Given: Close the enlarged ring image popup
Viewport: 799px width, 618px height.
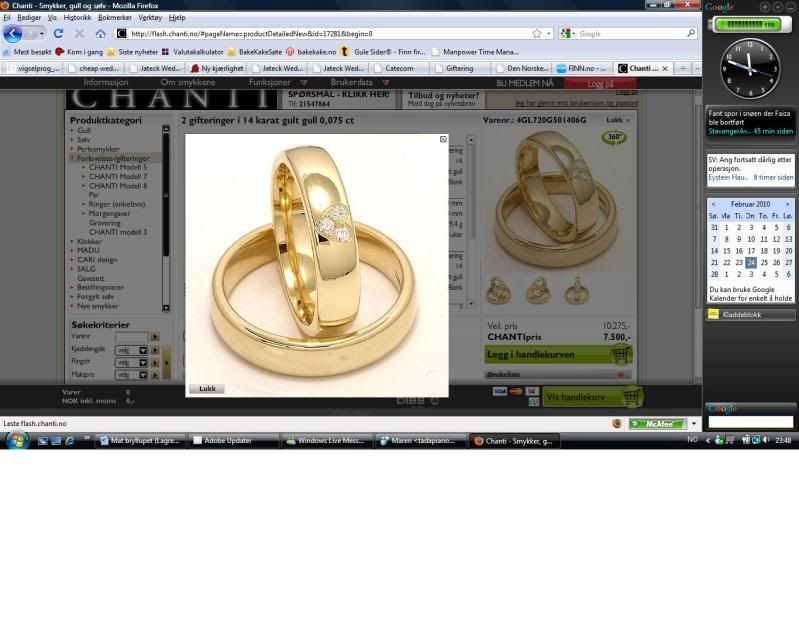Looking at the screenshot, I should pos(443,139).
